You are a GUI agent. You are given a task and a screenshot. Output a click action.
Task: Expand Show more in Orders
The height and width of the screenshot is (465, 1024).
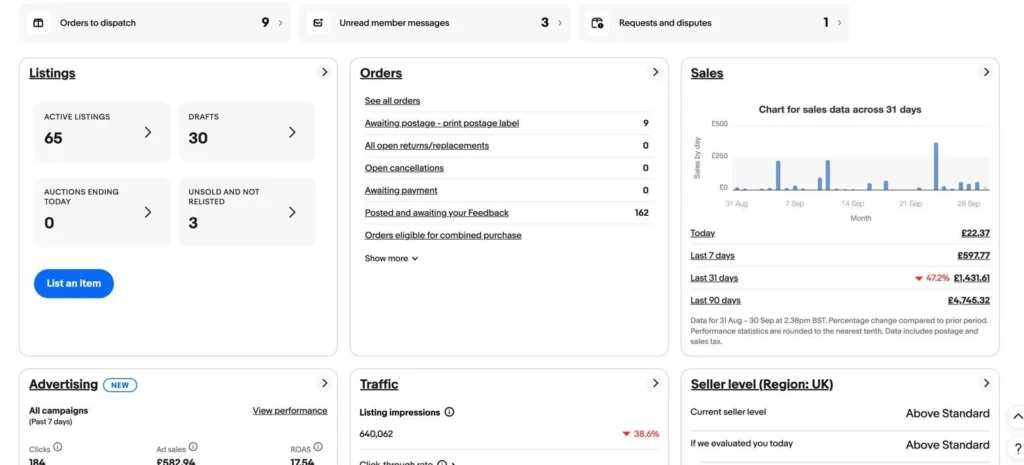[391, 258]
